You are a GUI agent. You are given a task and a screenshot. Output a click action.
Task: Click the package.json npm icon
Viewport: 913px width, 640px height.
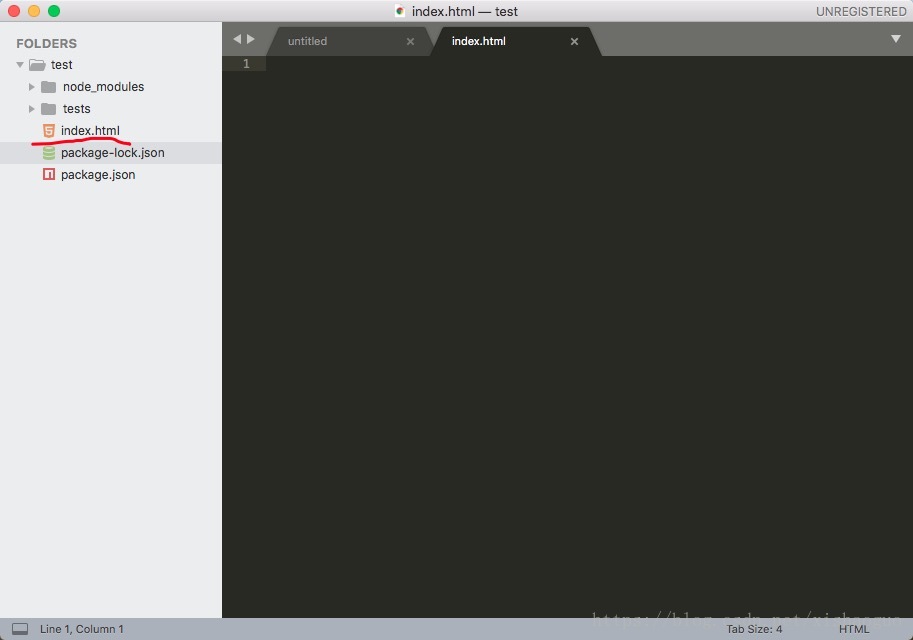[x=49, y=174]
